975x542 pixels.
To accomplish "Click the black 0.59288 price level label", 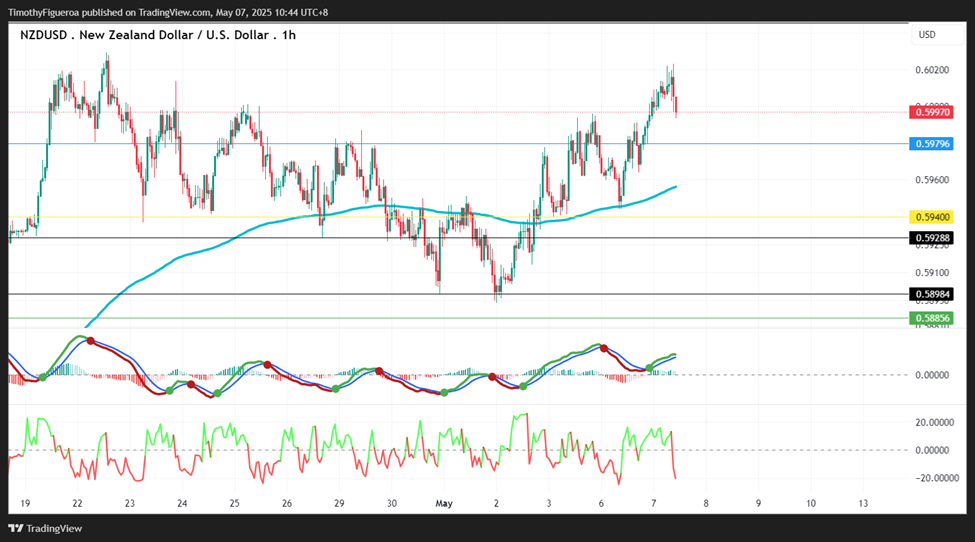I will pos(931,237).
